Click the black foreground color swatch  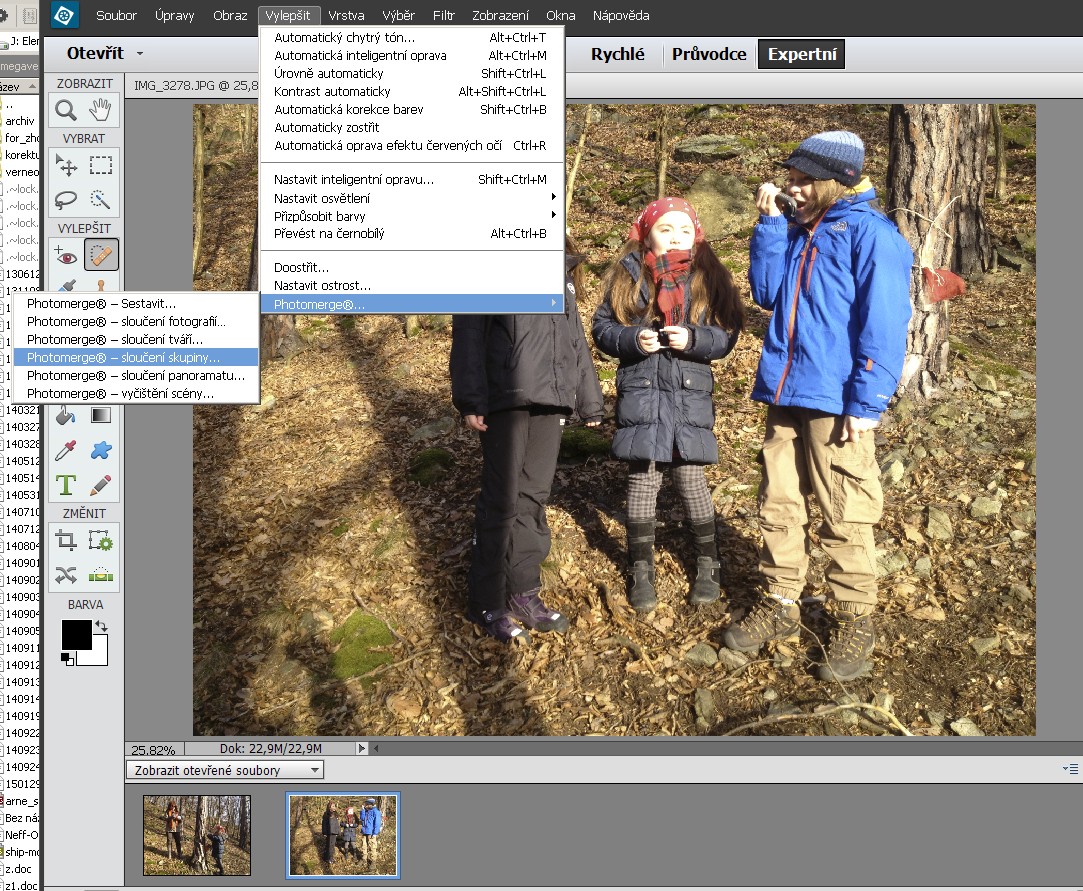(x=76, y=634)
